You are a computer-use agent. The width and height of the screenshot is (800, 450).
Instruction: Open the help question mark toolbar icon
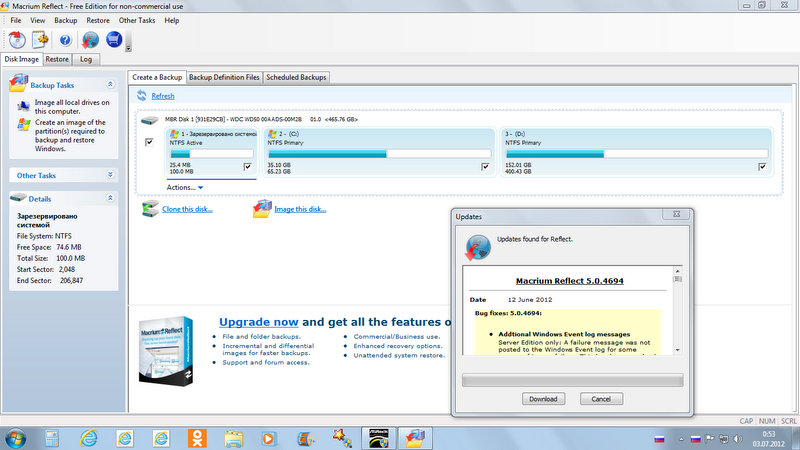pos(65,40)
